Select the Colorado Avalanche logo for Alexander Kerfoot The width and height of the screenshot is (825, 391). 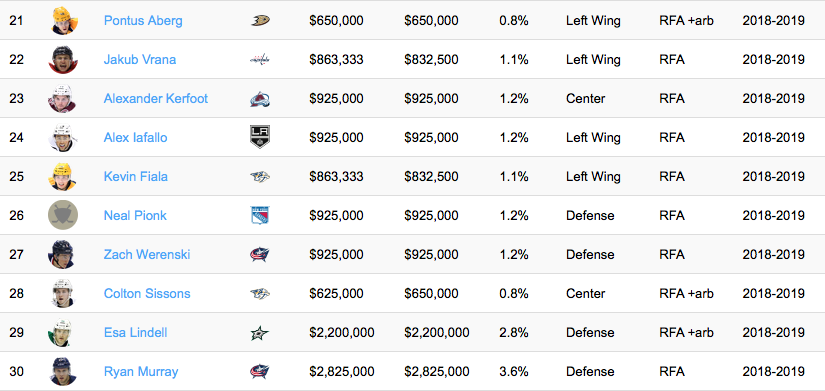tap(260, 98)
